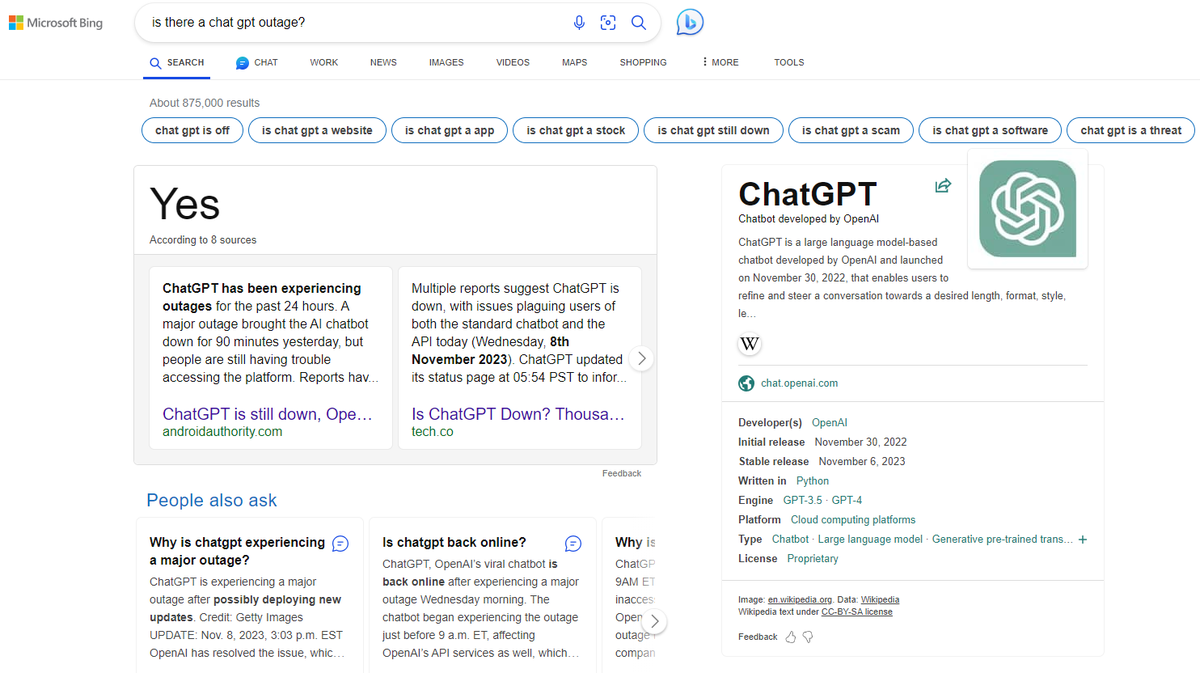Expand the Type row with the plus

pyautogui.click(x=1082, y=539)
